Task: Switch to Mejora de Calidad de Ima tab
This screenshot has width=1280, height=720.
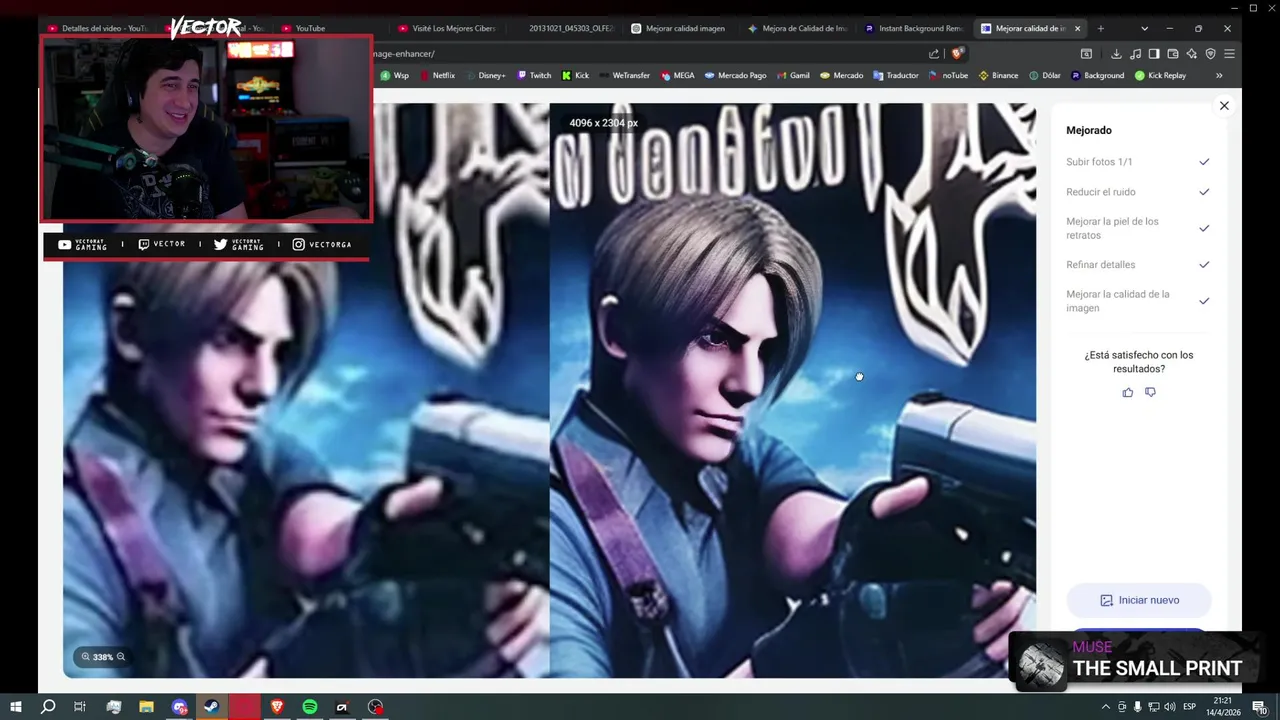Action: click(x=798, y=28)
